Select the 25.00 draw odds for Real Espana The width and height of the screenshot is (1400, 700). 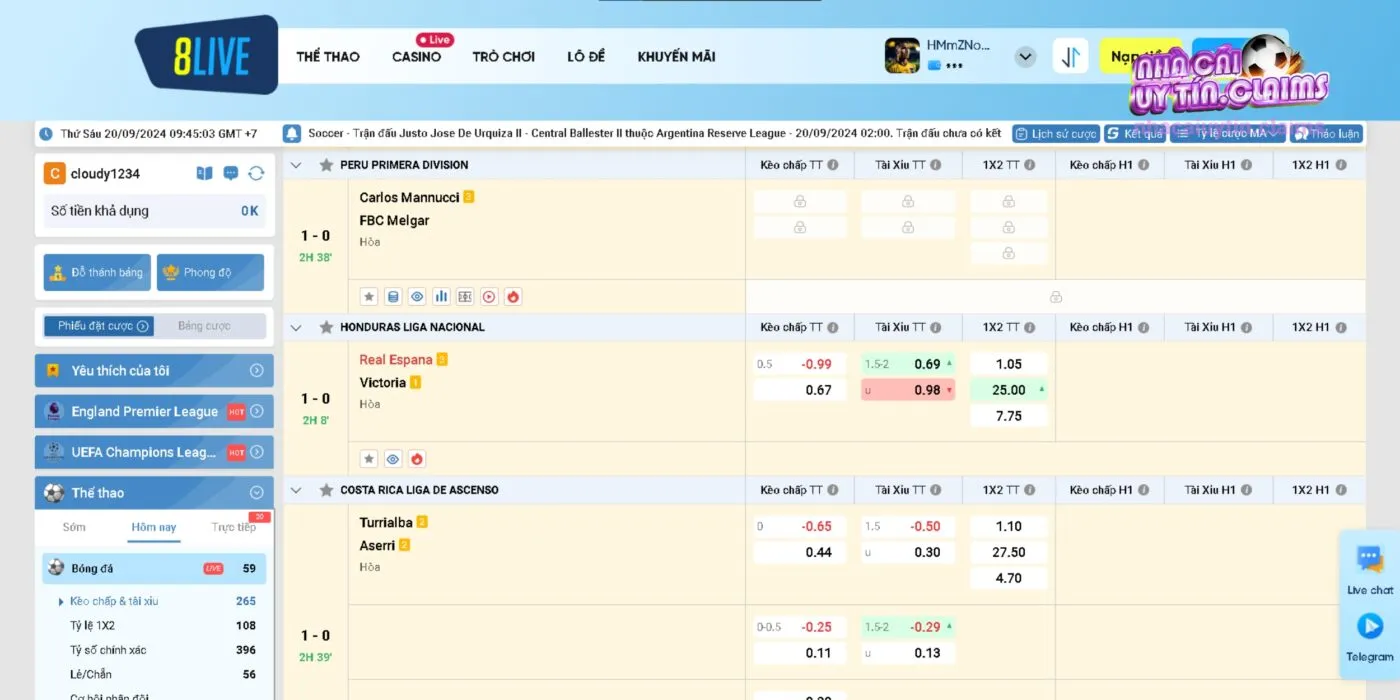coord(1008,390)
